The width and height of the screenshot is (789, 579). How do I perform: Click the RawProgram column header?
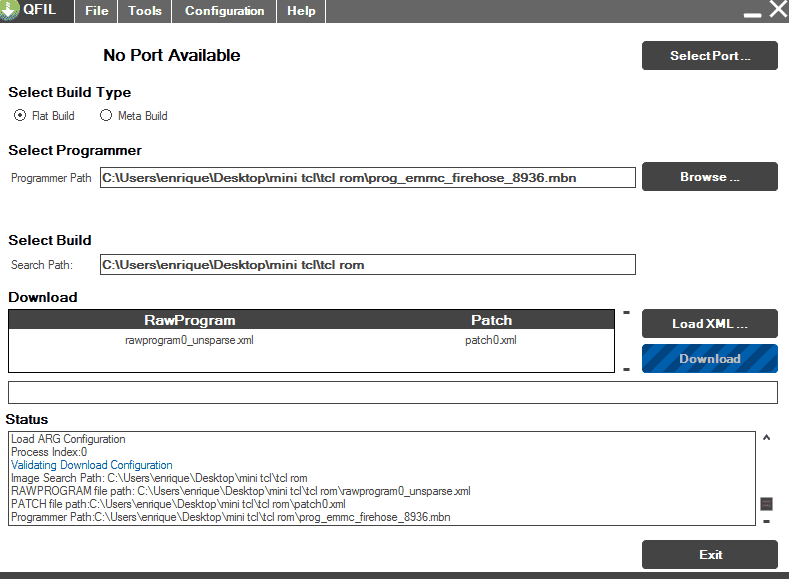[190, 320]
